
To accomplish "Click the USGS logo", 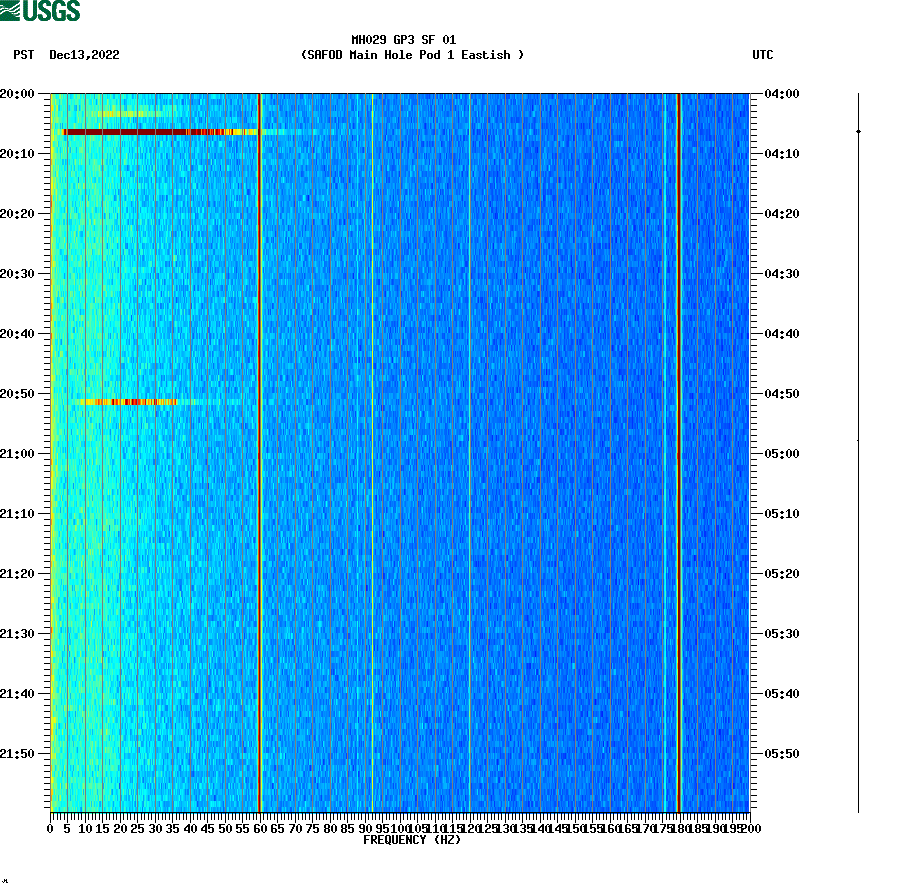I will tap(40, 10).
